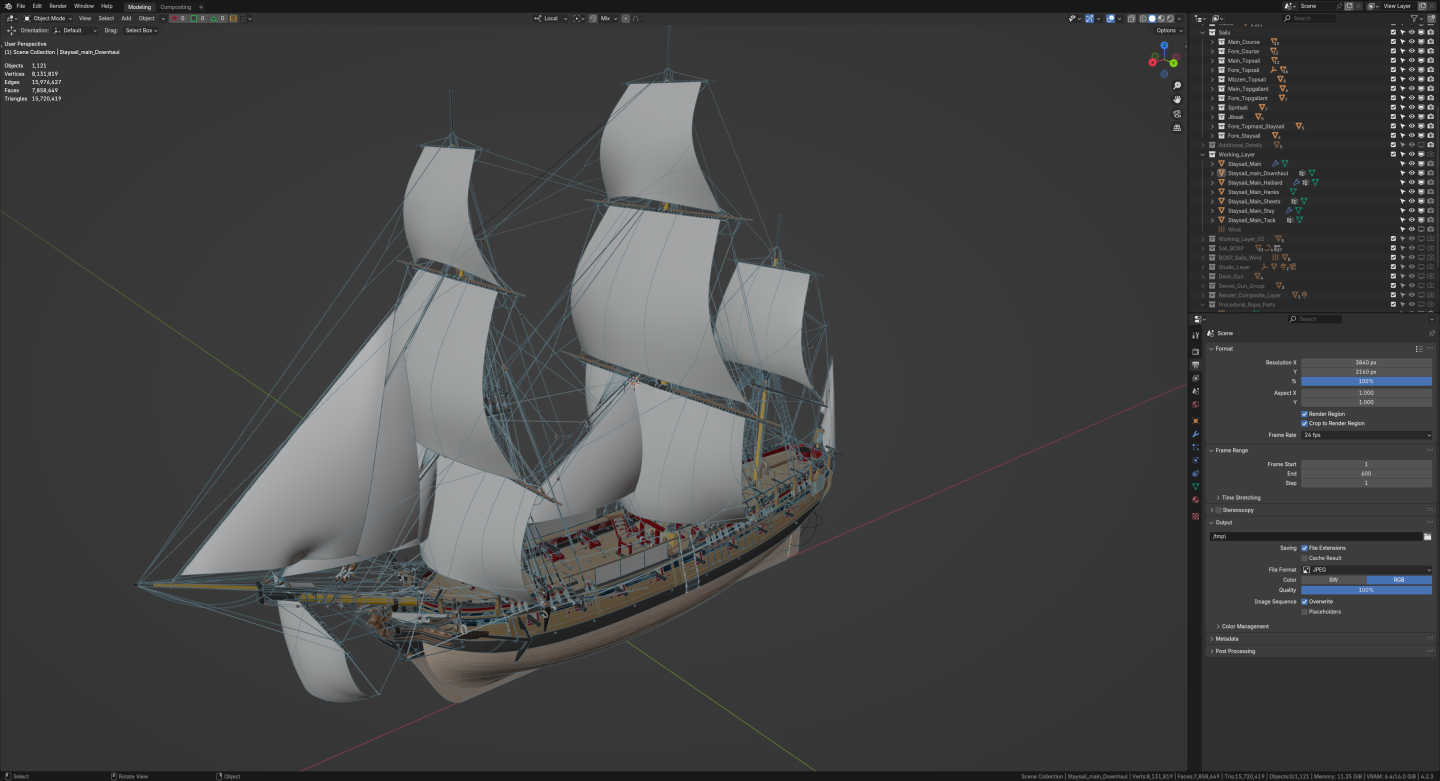Open the Drag Select Box dropdown
This screenshot has width=1440, height=781.
(141, 30)
